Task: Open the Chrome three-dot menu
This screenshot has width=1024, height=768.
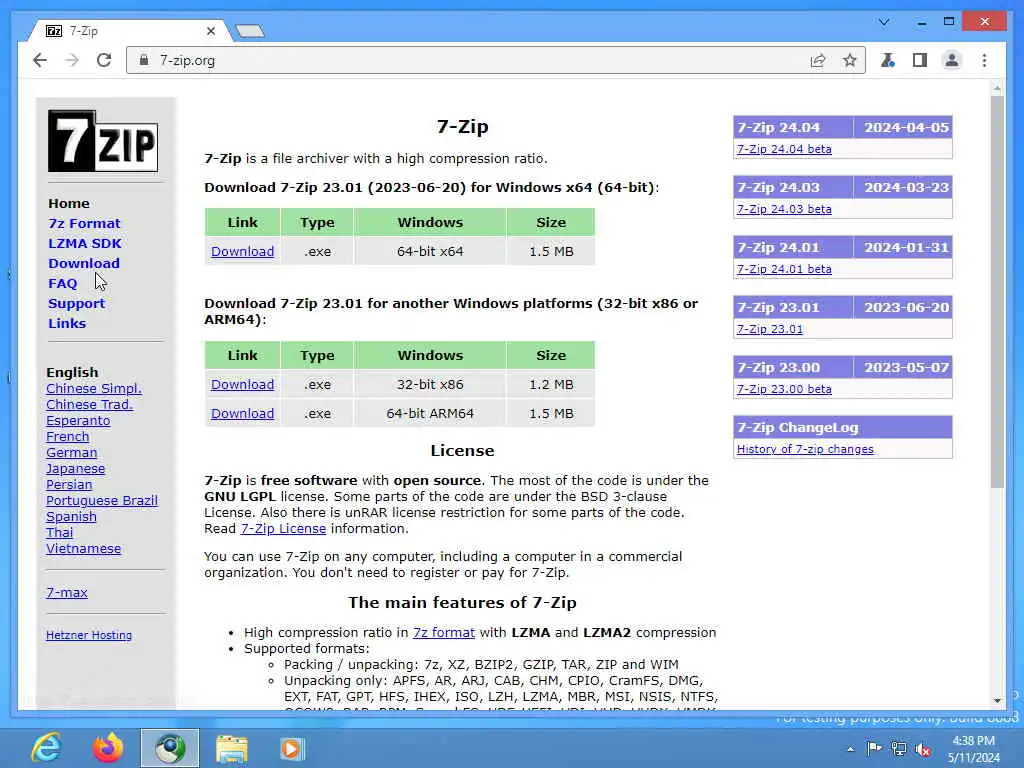Action: [x=984, y=61]
